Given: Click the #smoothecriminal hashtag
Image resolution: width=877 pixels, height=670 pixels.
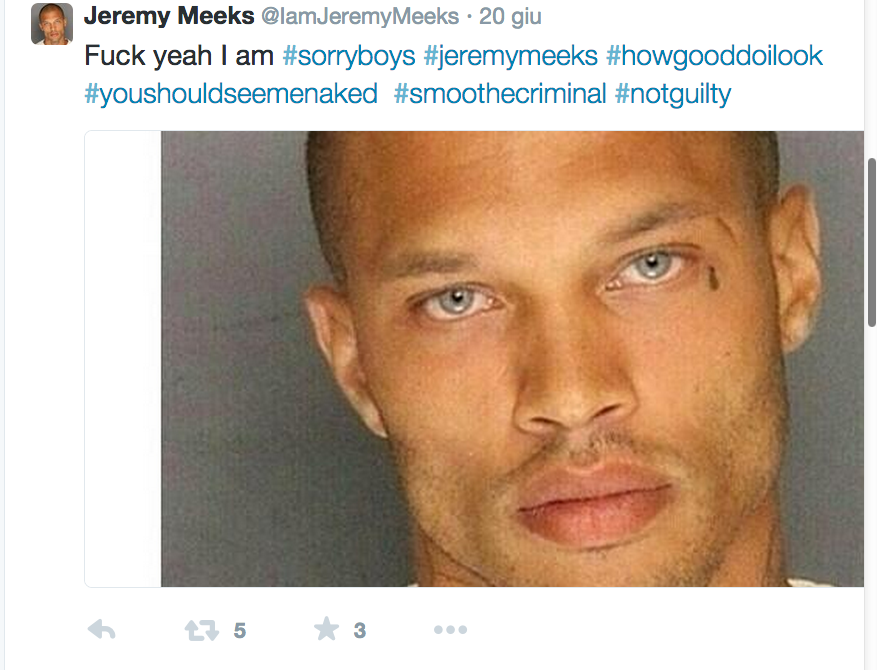Looking at the screenshot, I should pos(500,94).
